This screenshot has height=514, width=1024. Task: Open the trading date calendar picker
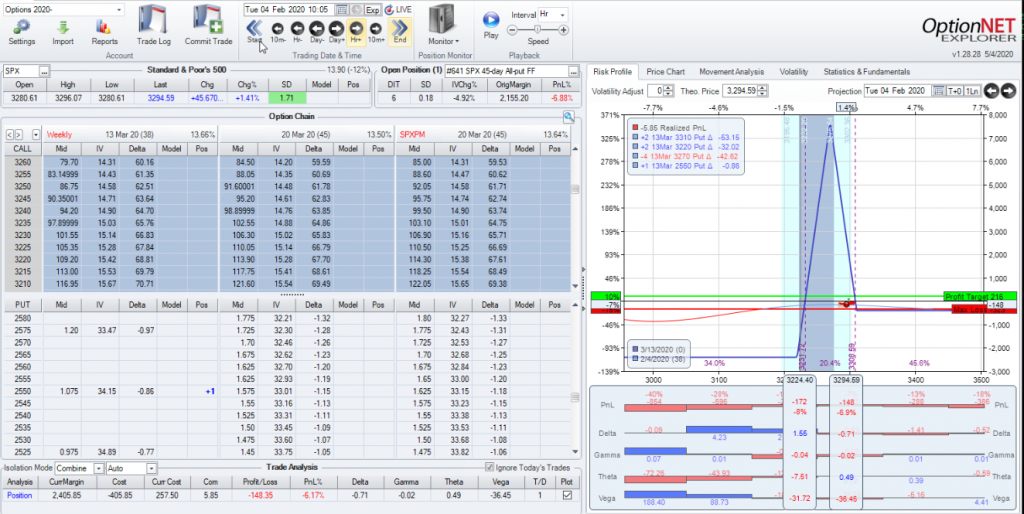(342, 10)
